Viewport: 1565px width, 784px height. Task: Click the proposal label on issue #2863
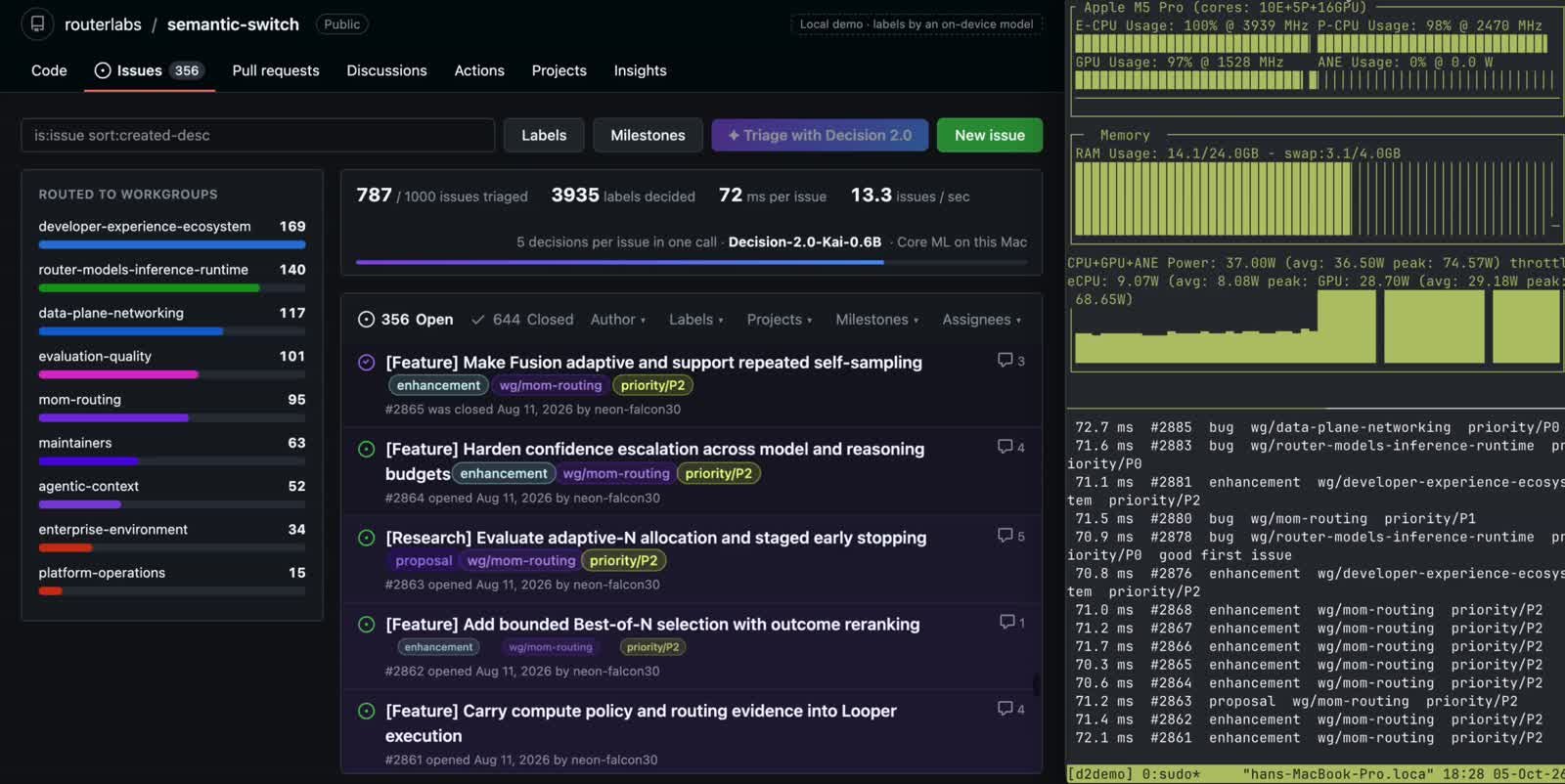click(x=424, y=560)
